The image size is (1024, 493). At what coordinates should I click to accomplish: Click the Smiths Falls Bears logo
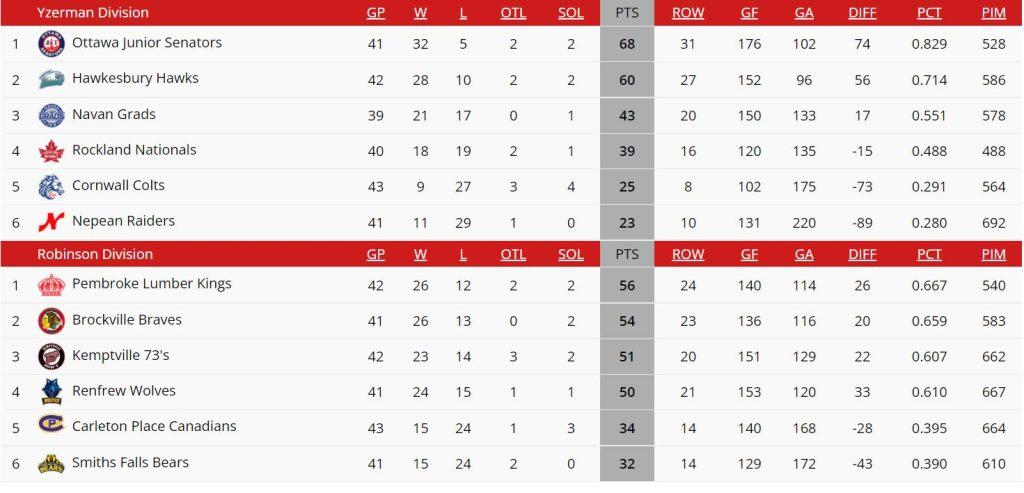coord(51,463)
